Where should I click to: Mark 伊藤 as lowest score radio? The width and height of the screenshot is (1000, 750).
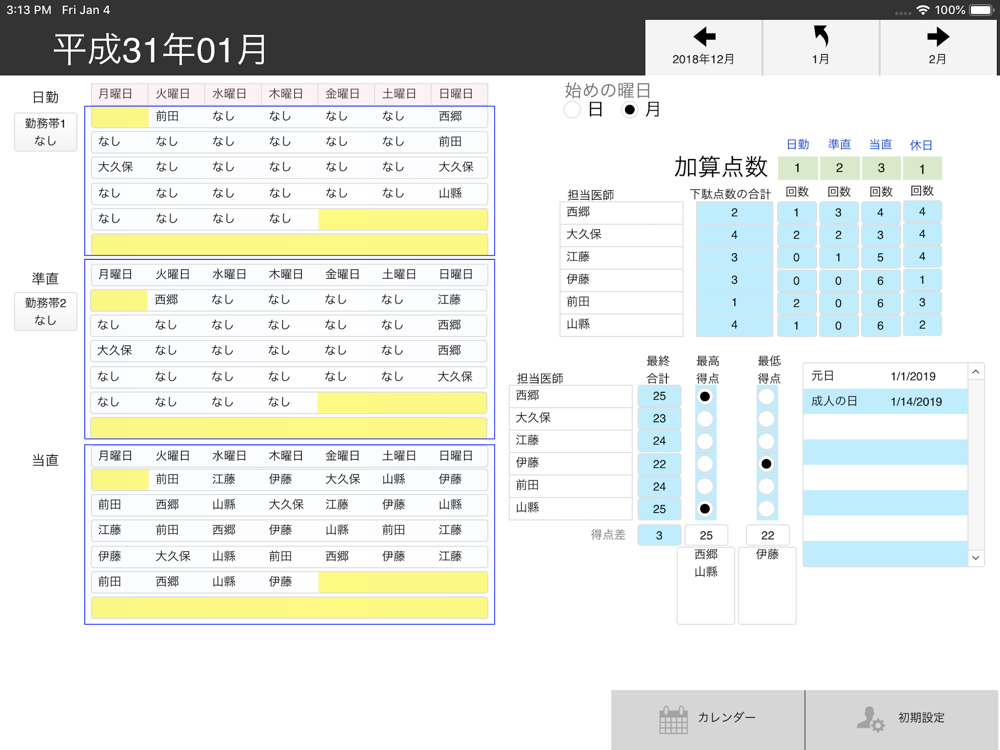click(766, 464)
